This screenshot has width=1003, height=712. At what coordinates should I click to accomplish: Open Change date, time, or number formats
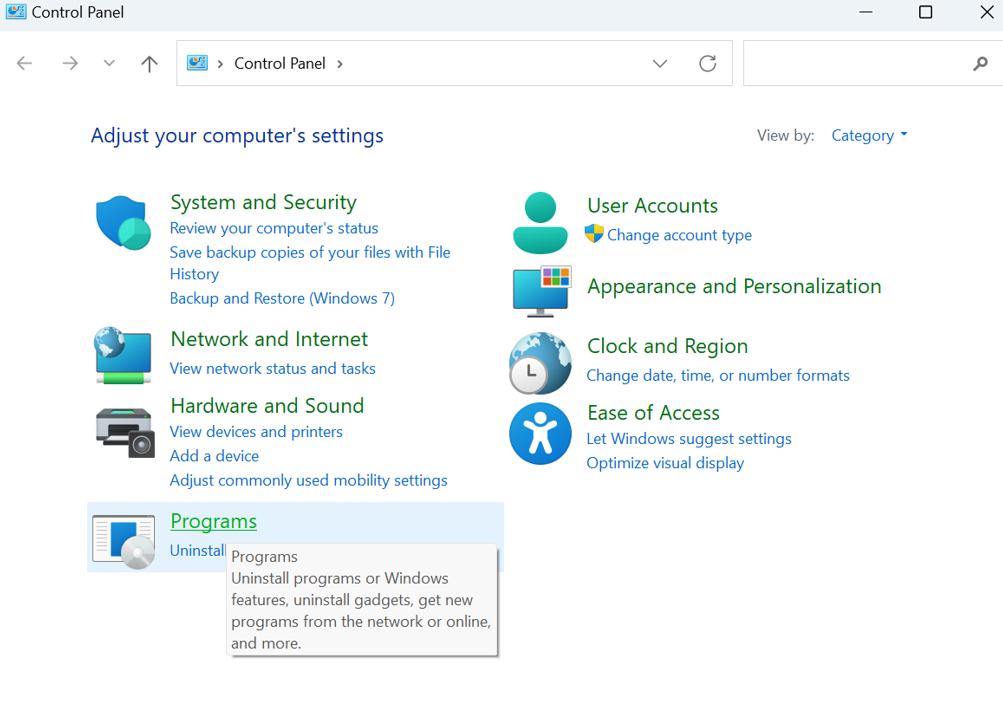pos(718,376)
